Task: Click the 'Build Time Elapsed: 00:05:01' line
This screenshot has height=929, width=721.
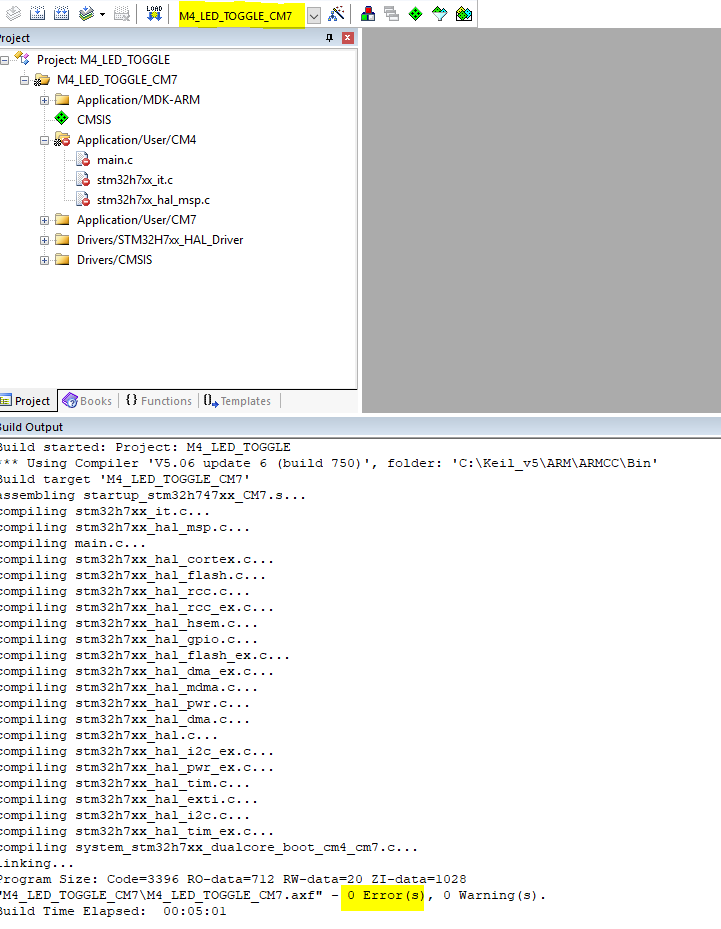Action: 113,911
